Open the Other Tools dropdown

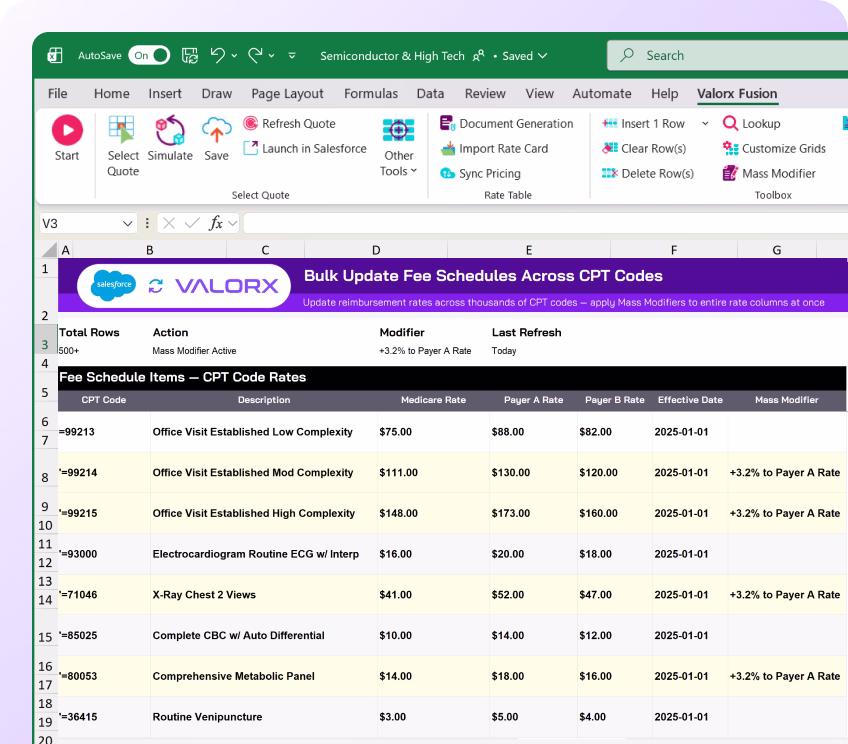click(x=399, y=147)
